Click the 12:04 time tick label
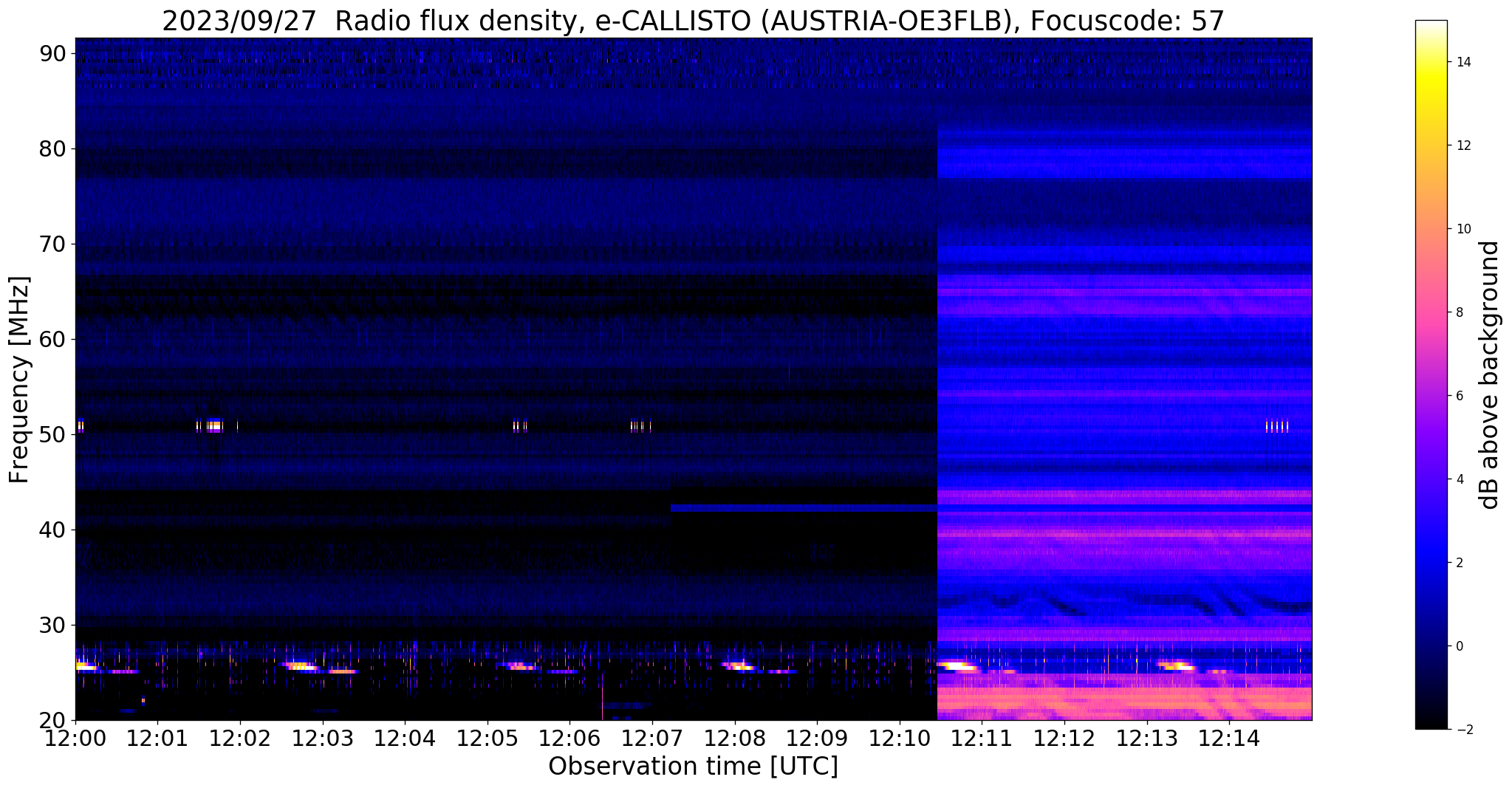Screen dimensions: 1512x788 [405, 737]
